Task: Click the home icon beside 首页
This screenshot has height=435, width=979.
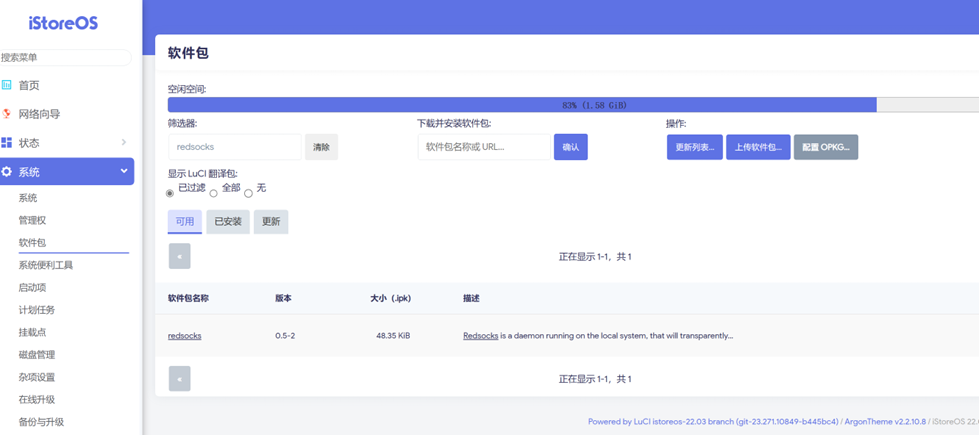Action: coord(7,85)
